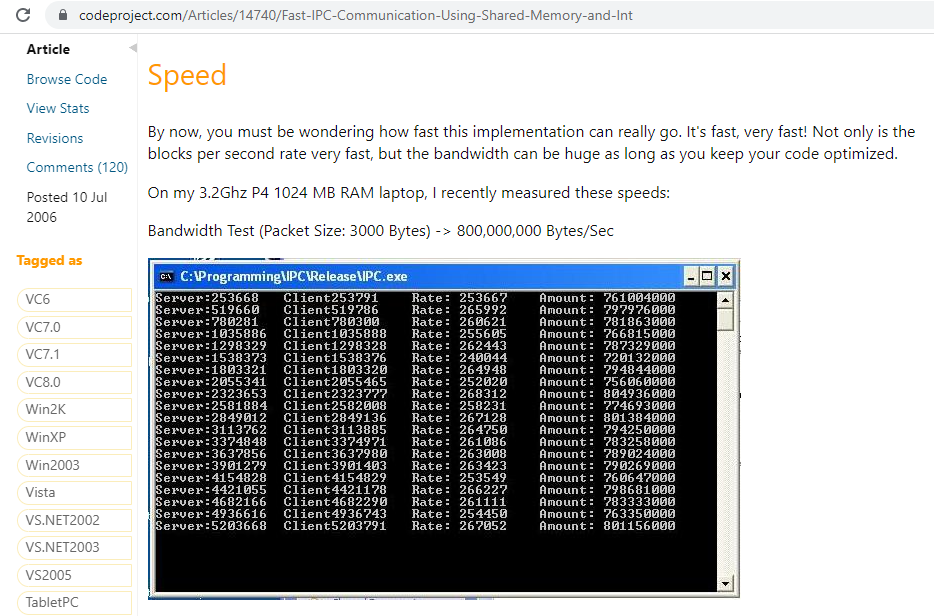
Task: Reload the page with the refresh icon
Action: coord(23,16)
